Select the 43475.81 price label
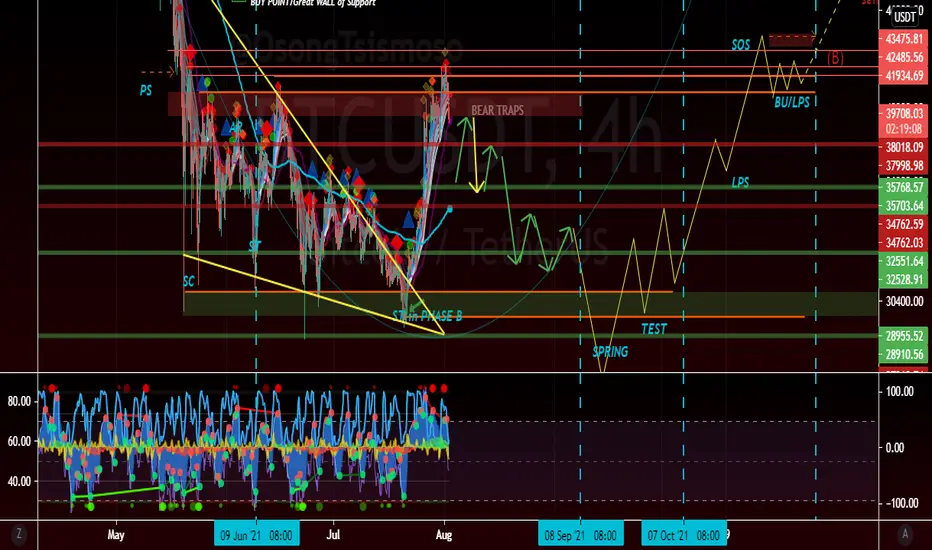Screen dimensions: 932x550 click(x=905, y=39)
